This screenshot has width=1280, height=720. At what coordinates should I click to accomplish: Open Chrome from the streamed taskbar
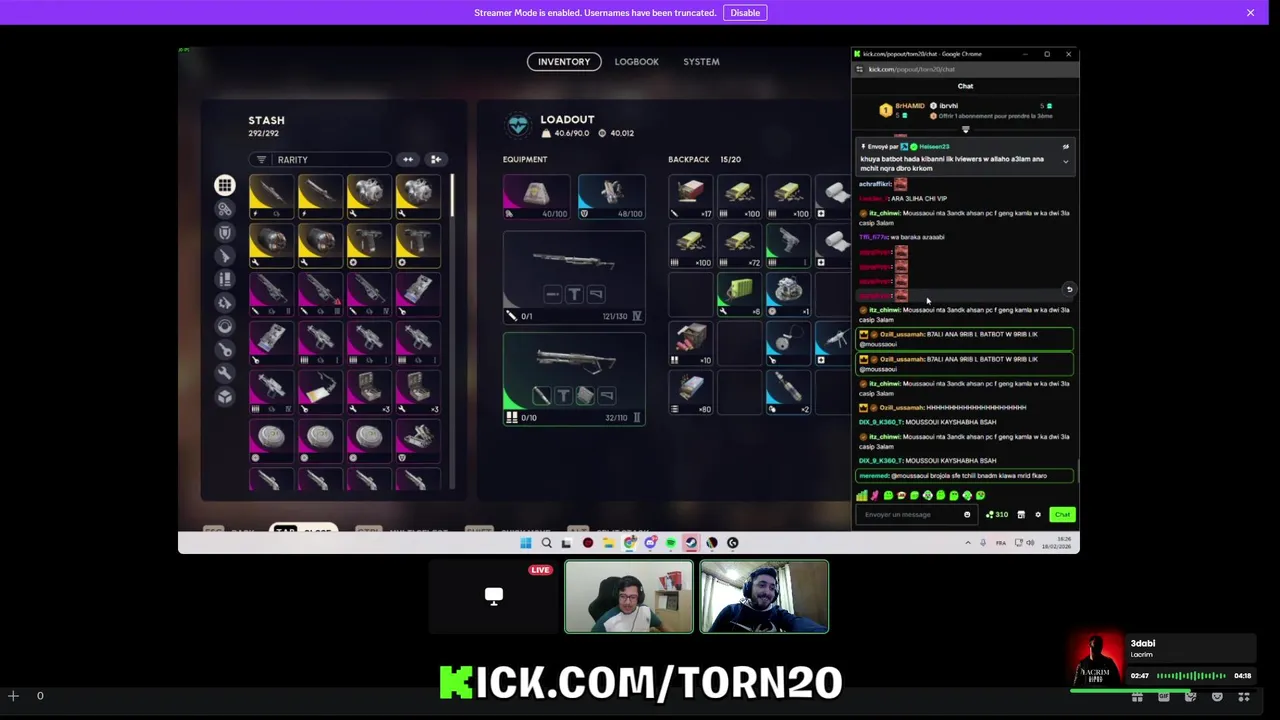coord(629,543)
